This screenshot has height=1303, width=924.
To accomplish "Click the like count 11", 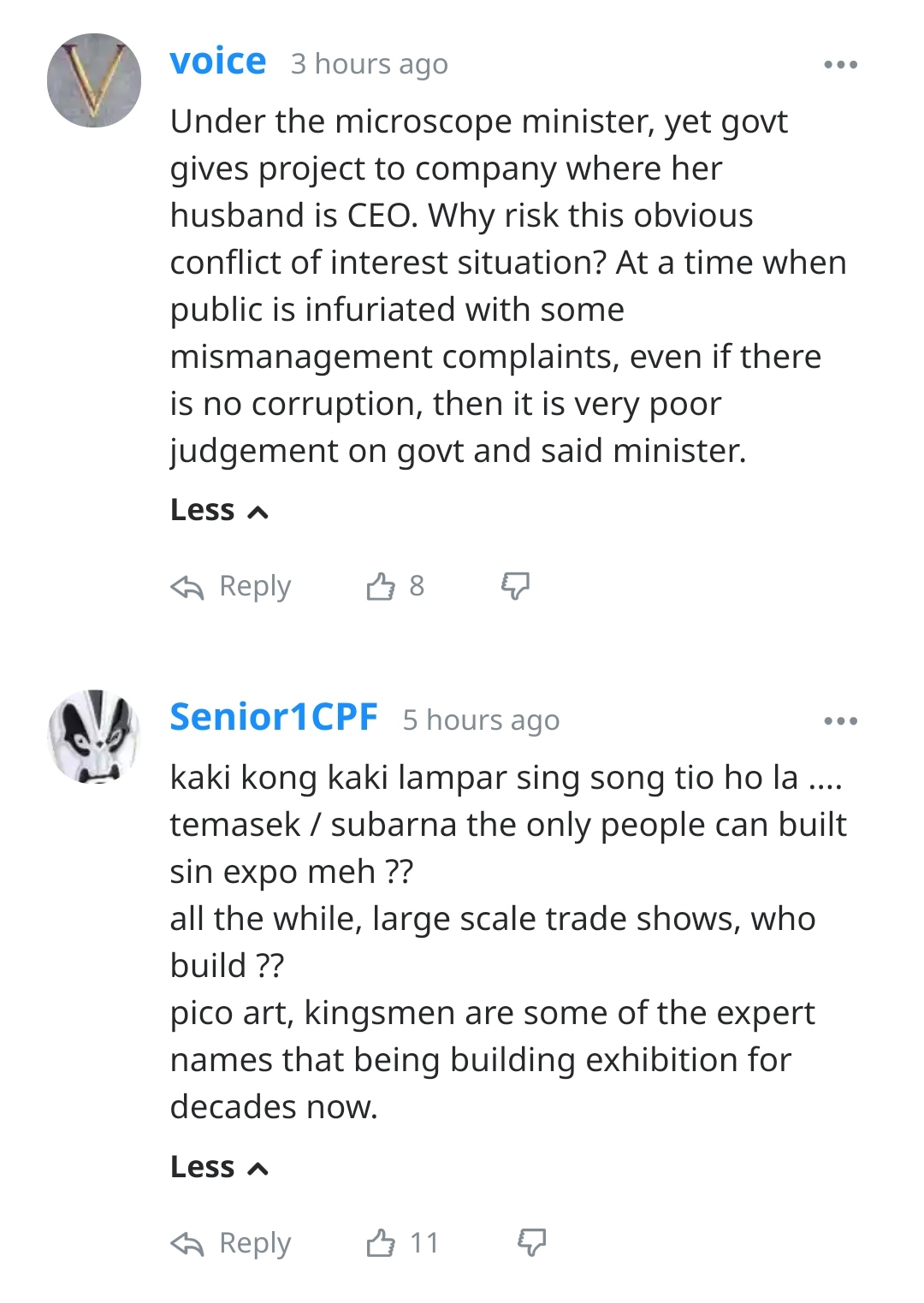I will (x=424, y=1242).
